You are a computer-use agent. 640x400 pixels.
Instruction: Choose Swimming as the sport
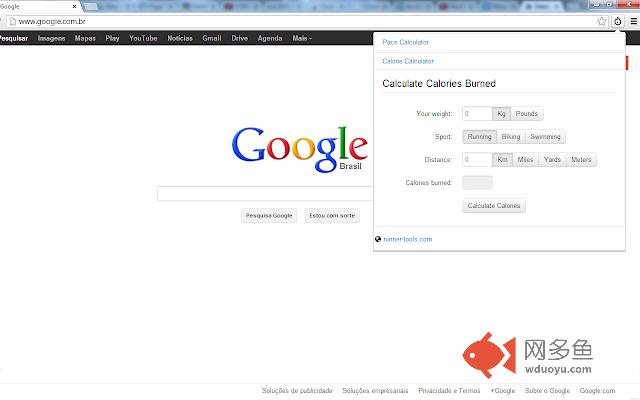pos(545,137)
